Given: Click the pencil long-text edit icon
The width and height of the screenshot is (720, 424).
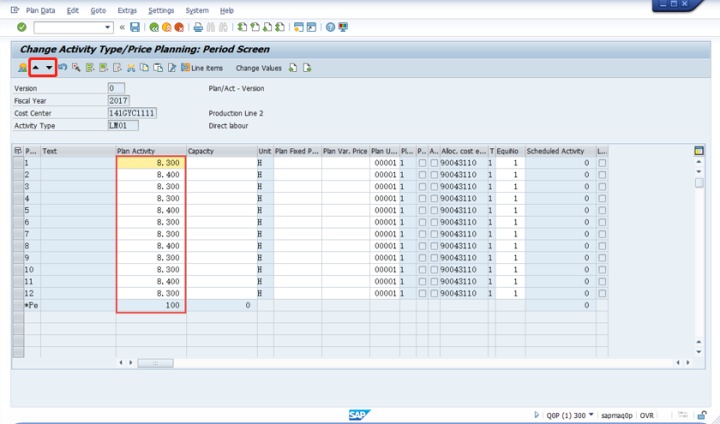Looking at the screenshot, I should [171, 68].
